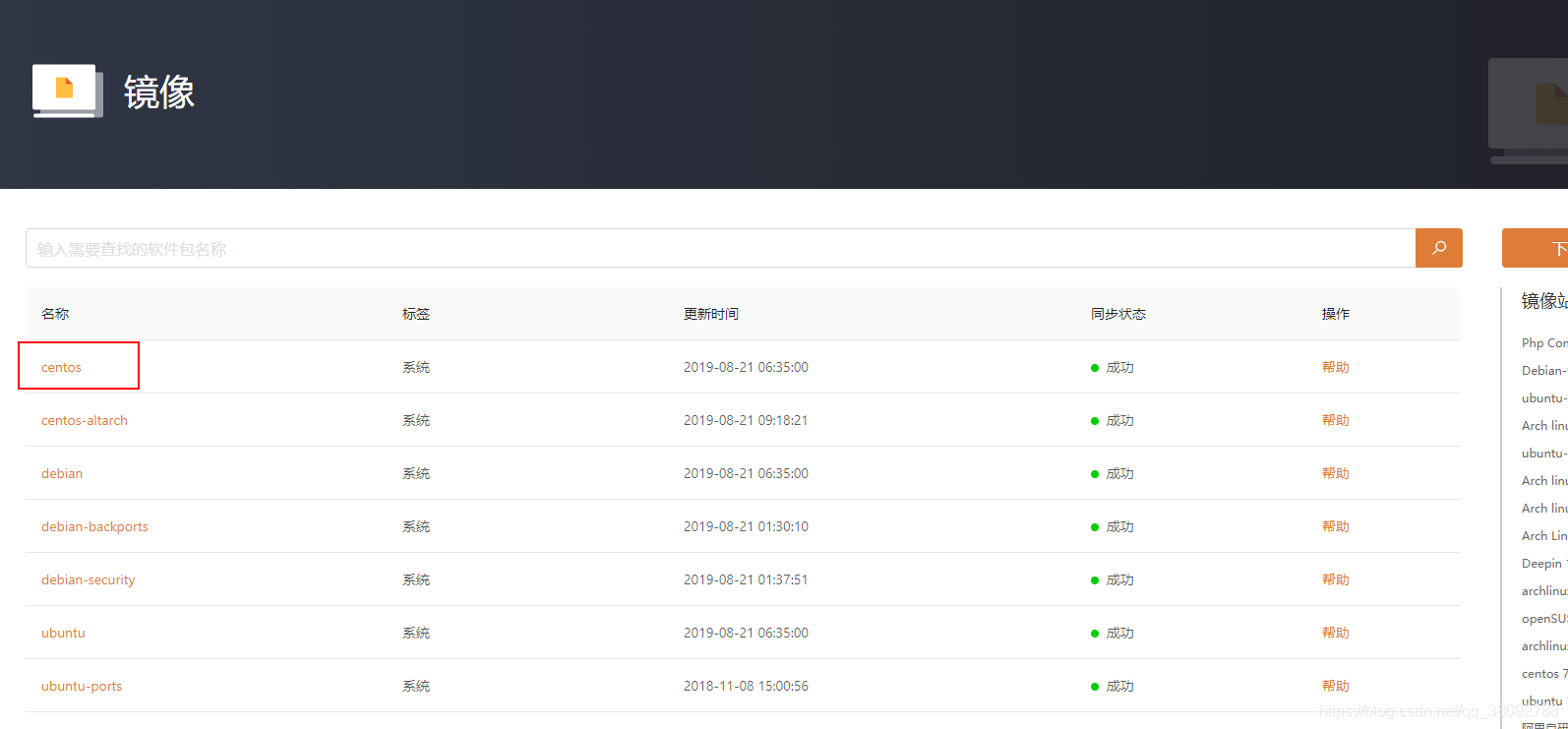Click the centos 7 sidebar link
This screenshot has height=729, width=1568.
(x=1543, y=673)
